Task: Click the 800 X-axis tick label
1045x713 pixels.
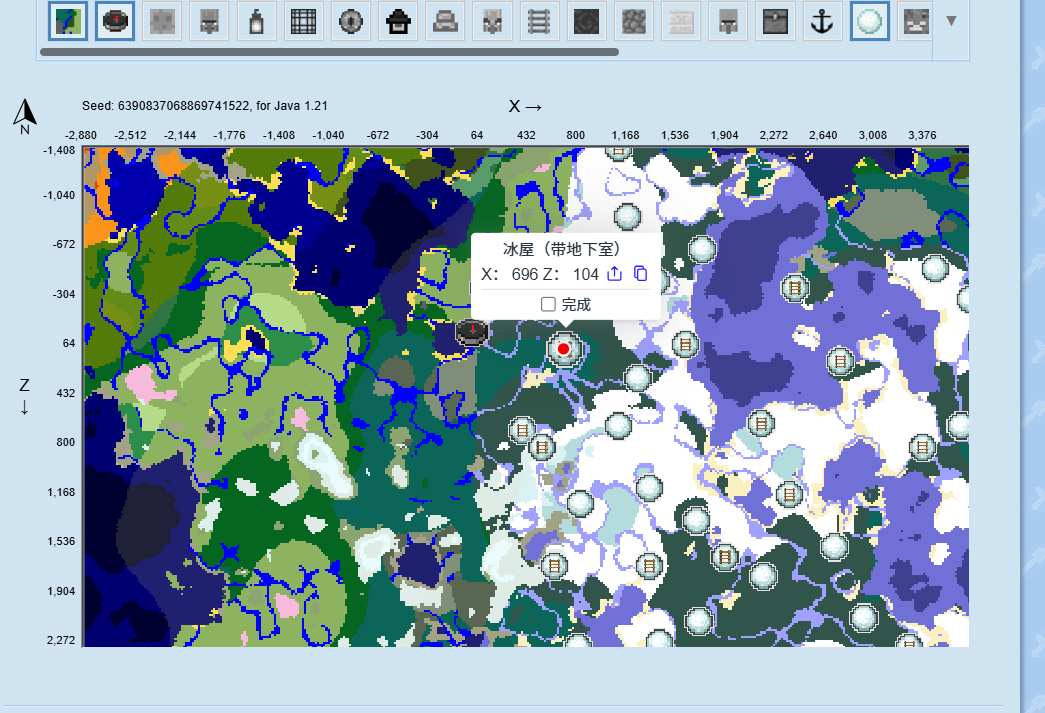Action: pos(575,135)
